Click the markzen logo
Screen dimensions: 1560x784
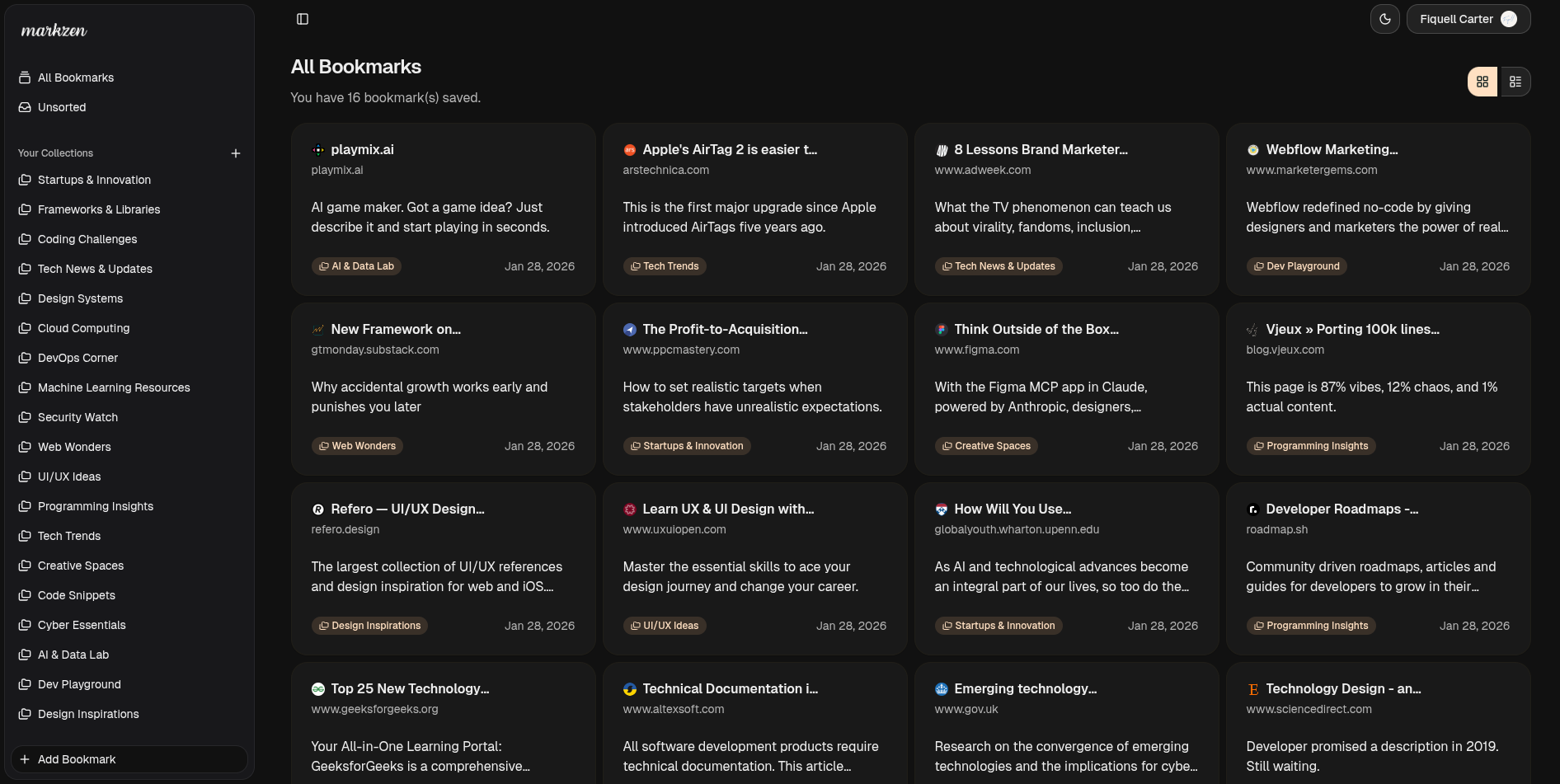click(x=53, y=31)
